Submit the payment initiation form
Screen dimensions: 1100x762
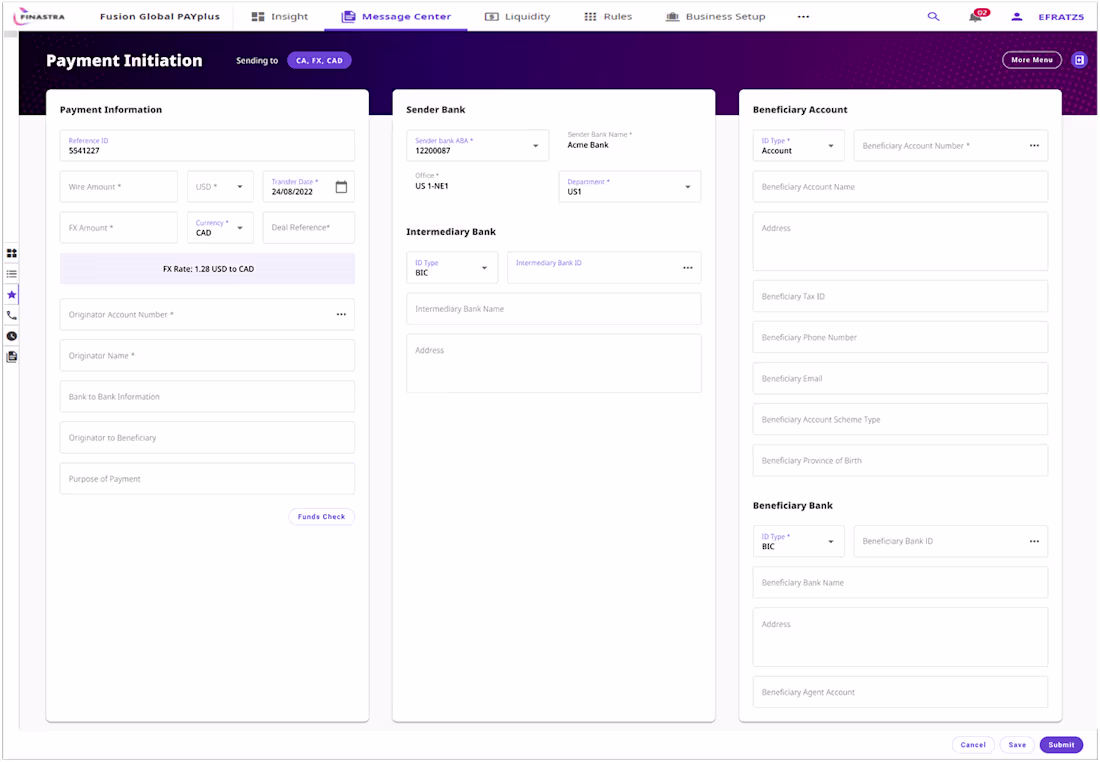click(1061, 744)
